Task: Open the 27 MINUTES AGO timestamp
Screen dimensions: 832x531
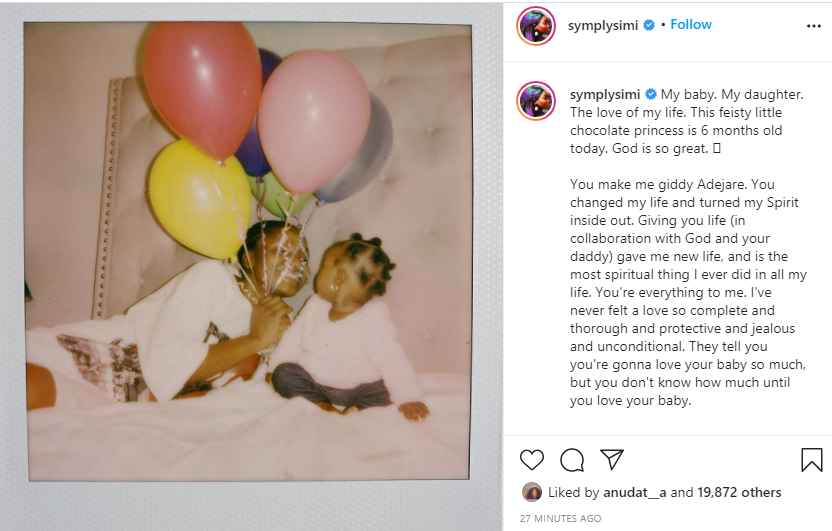Action: 560,518
